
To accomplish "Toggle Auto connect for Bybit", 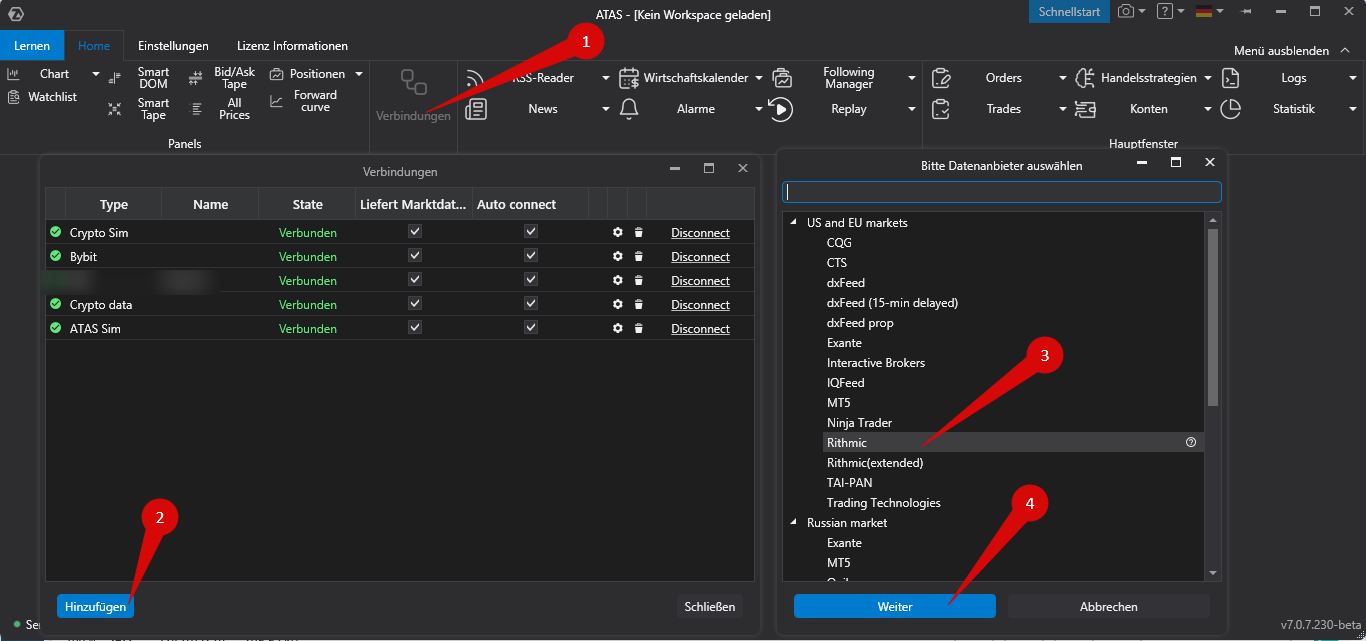I will point(531,255).
